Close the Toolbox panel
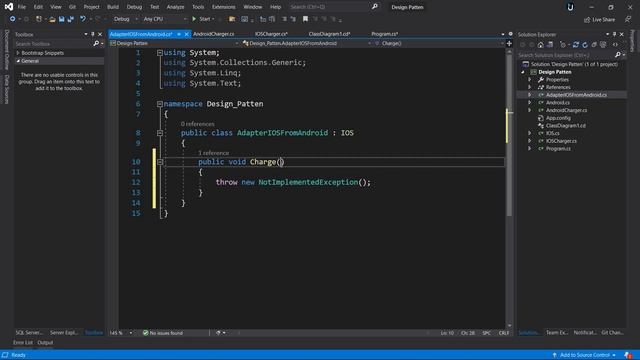This screenshot has height=360, width=640. [100, 34]
